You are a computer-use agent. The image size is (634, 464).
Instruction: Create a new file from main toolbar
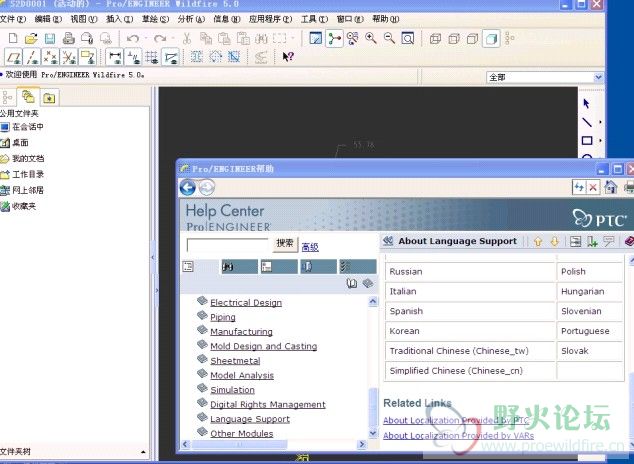(x=13, y=38)
